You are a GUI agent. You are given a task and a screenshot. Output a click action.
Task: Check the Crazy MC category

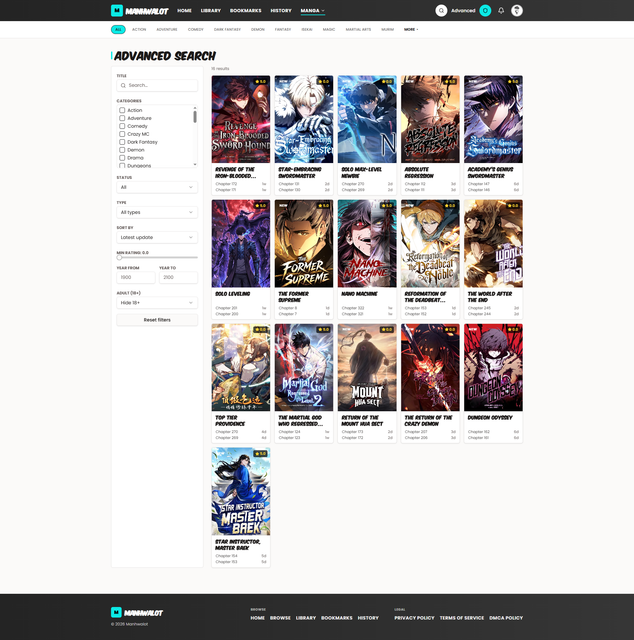122,134
